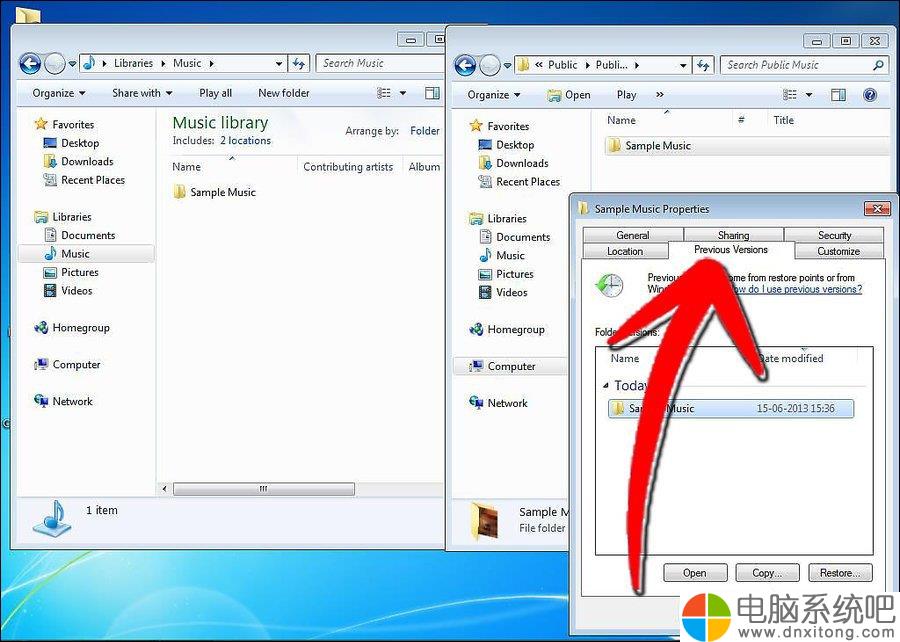Click Open in Public Music toolbar

[569, 95]
